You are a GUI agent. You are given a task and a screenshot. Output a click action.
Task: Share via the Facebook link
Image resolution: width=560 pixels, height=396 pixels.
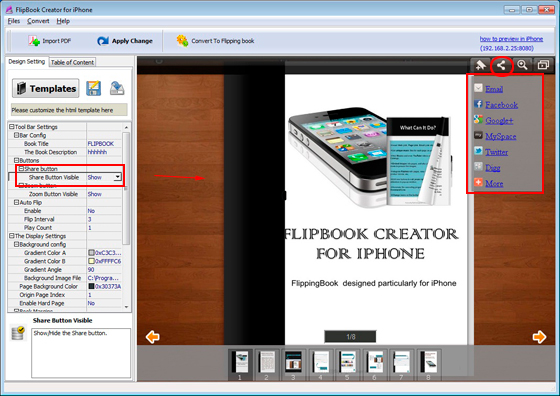point(501,105)
